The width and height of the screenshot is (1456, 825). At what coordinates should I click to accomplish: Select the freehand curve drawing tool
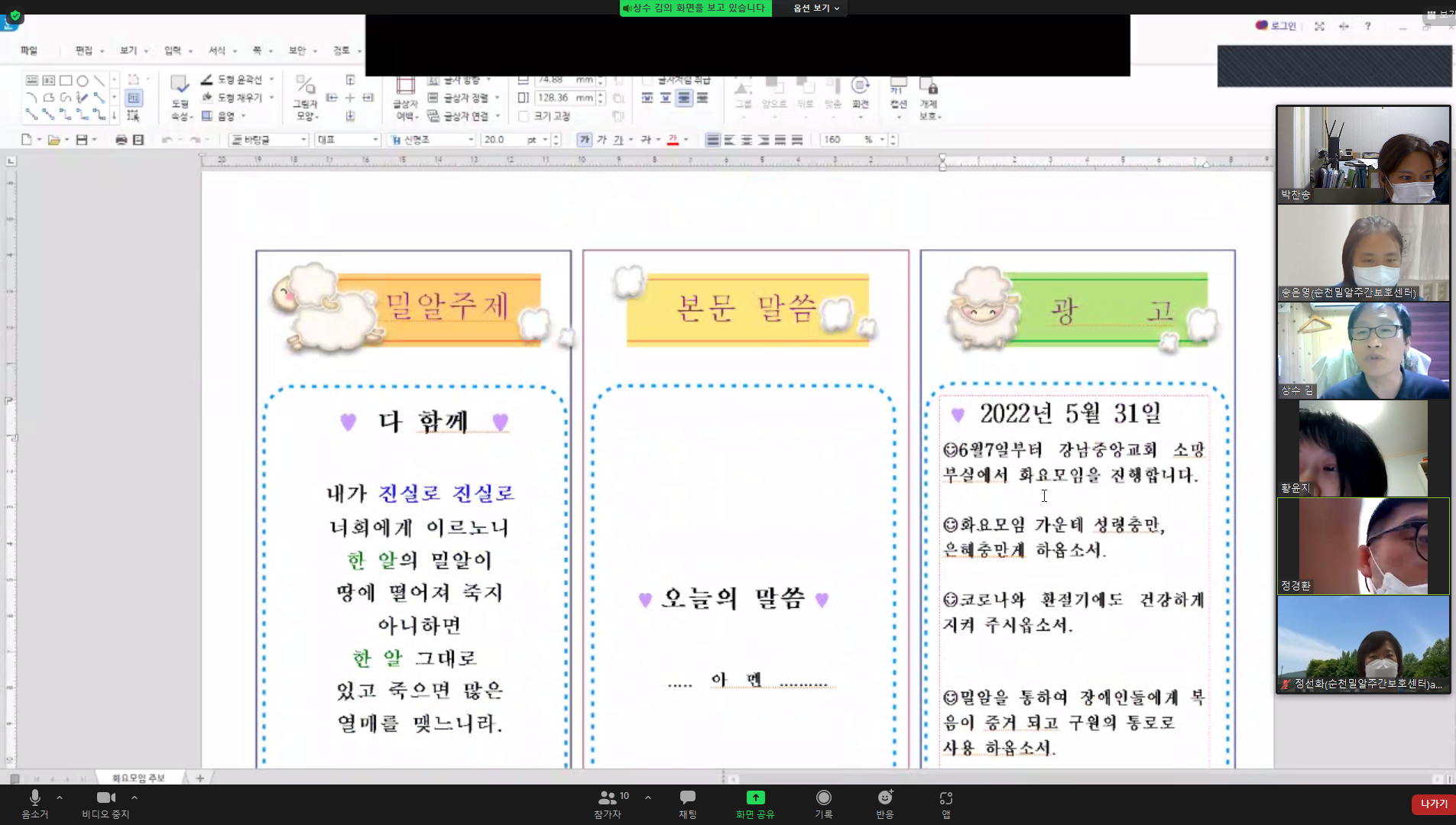83,98
